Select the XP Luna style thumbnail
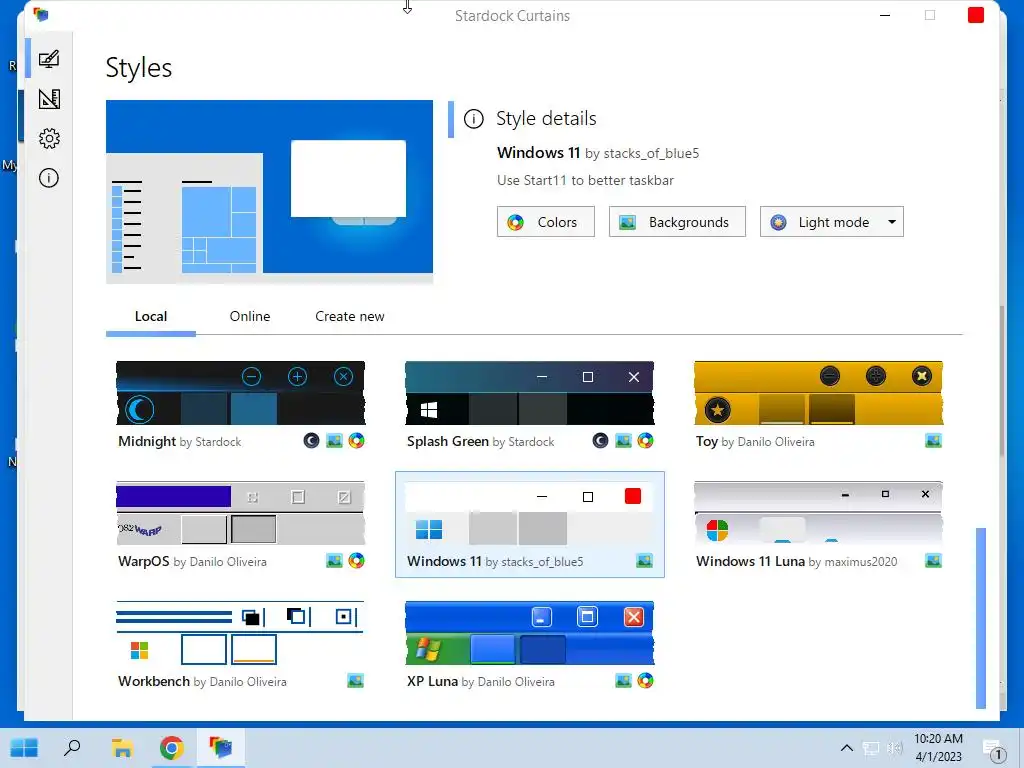This screenshot has width=1024, height=768. coord(529,633)
